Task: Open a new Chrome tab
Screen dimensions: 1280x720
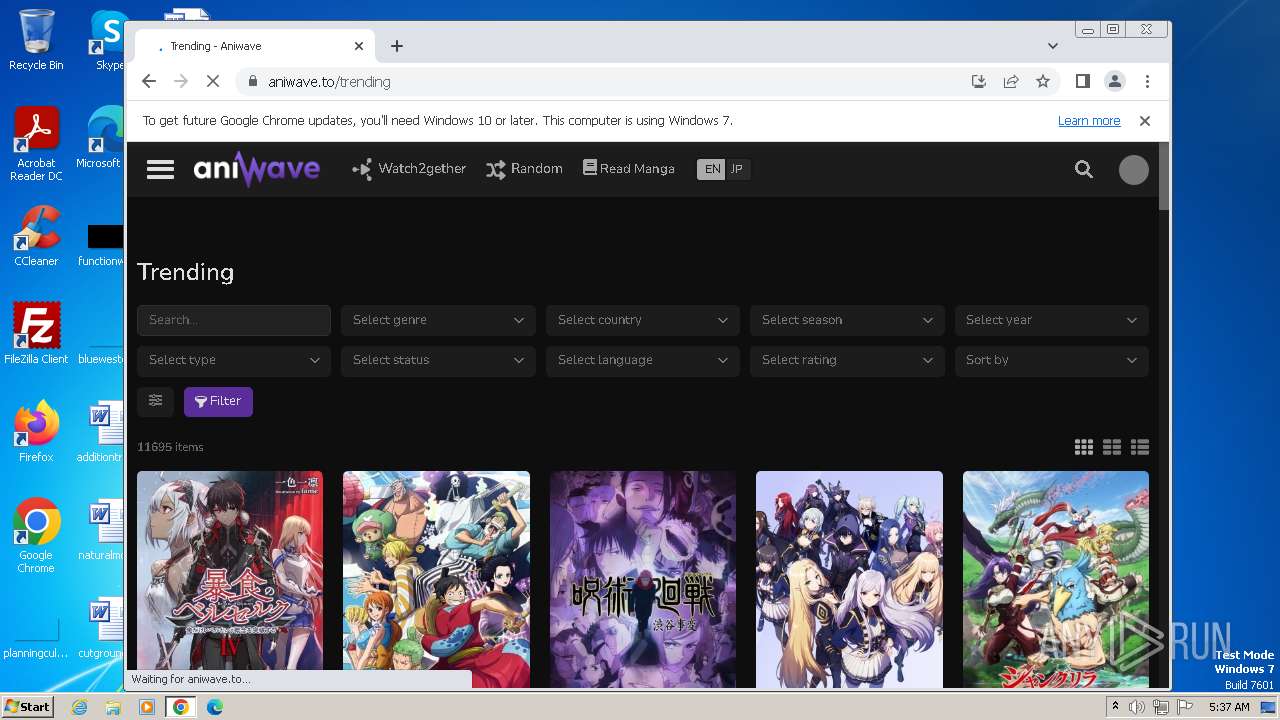Action: point(397,46)
